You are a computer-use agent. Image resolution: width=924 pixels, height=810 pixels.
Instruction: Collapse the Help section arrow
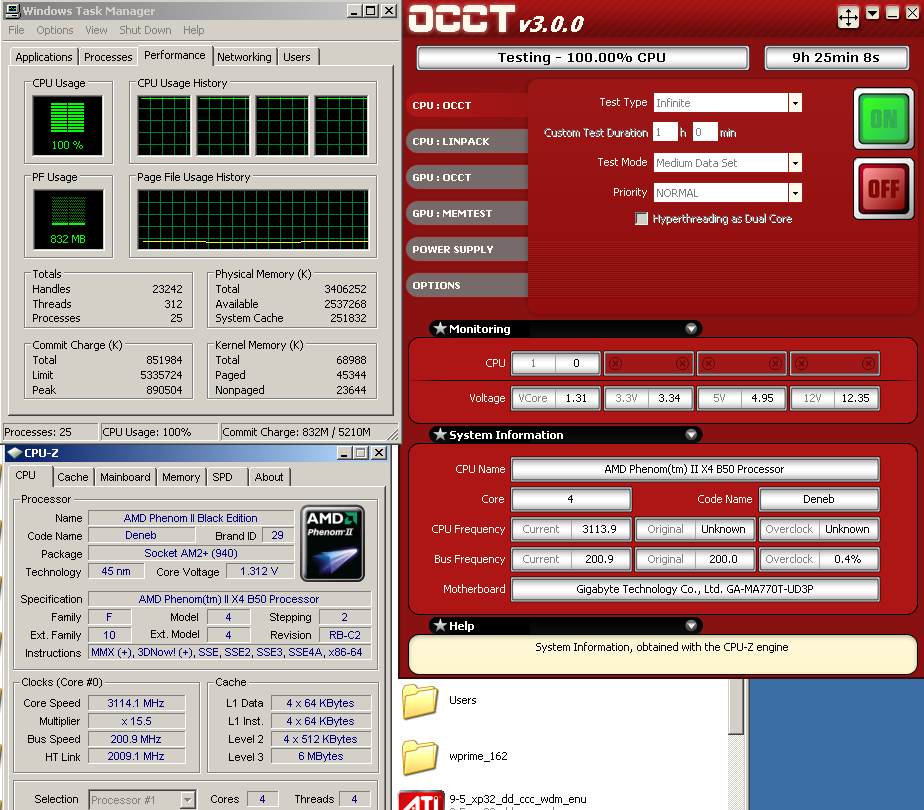tap(691, 626)
